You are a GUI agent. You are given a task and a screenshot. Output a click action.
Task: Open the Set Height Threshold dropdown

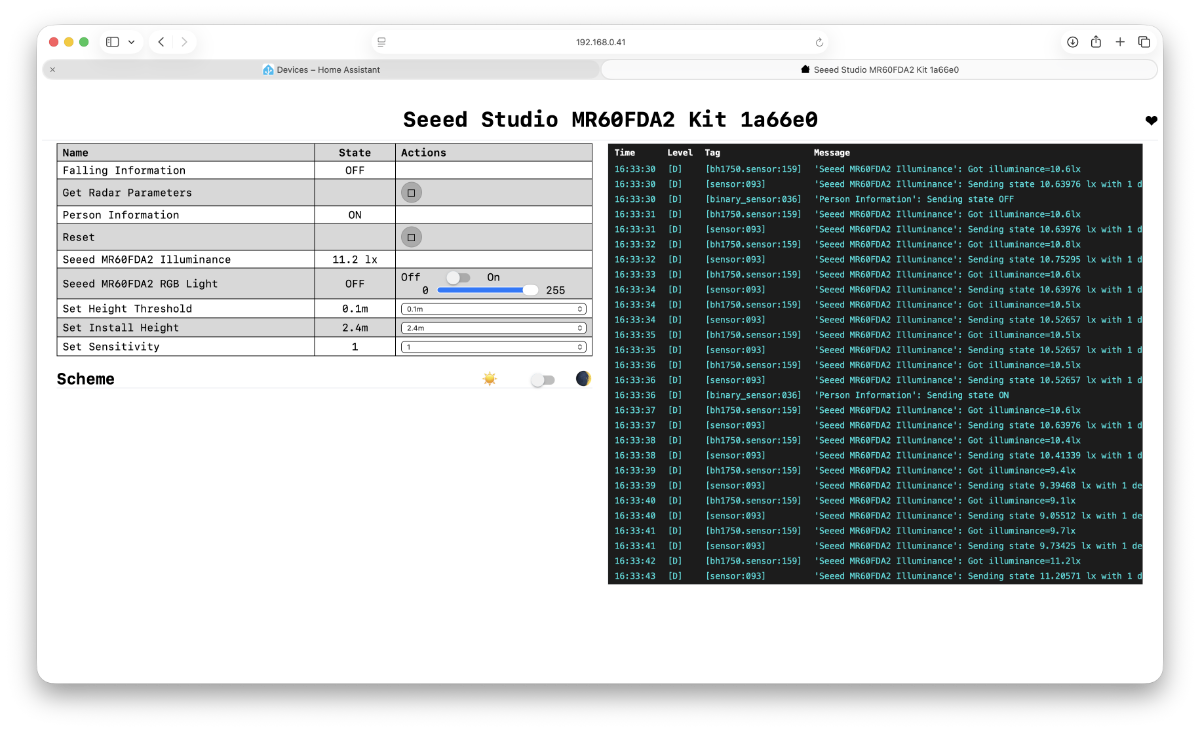493,309
